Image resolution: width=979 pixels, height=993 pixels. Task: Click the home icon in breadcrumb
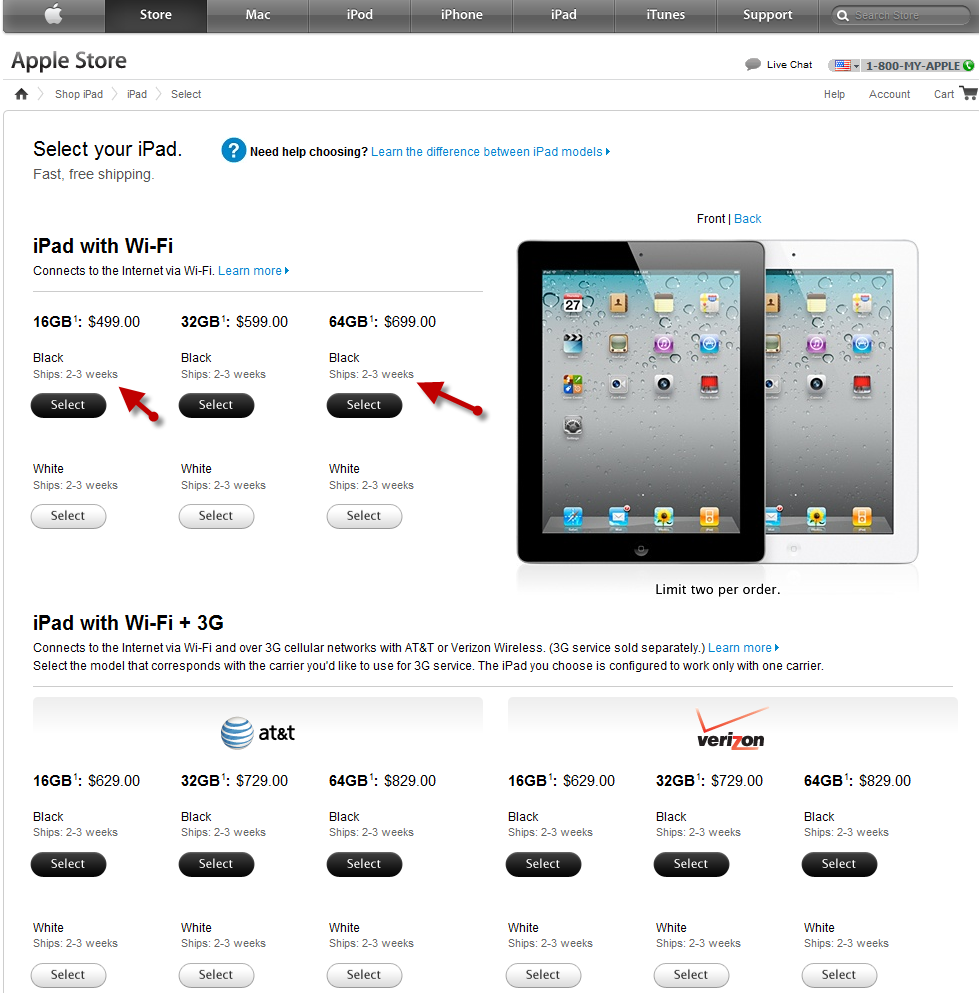point(22,94)
